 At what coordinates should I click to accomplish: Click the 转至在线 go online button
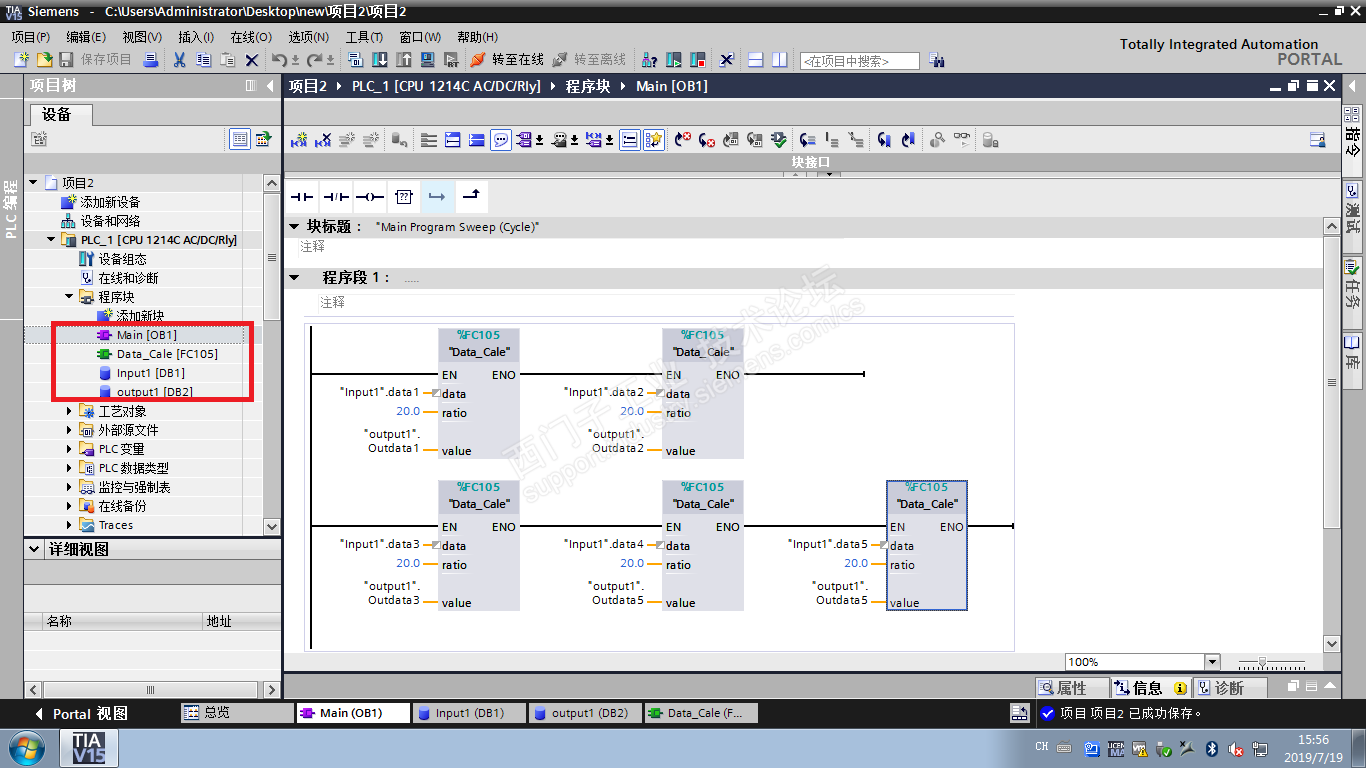[x=507, y=60]
